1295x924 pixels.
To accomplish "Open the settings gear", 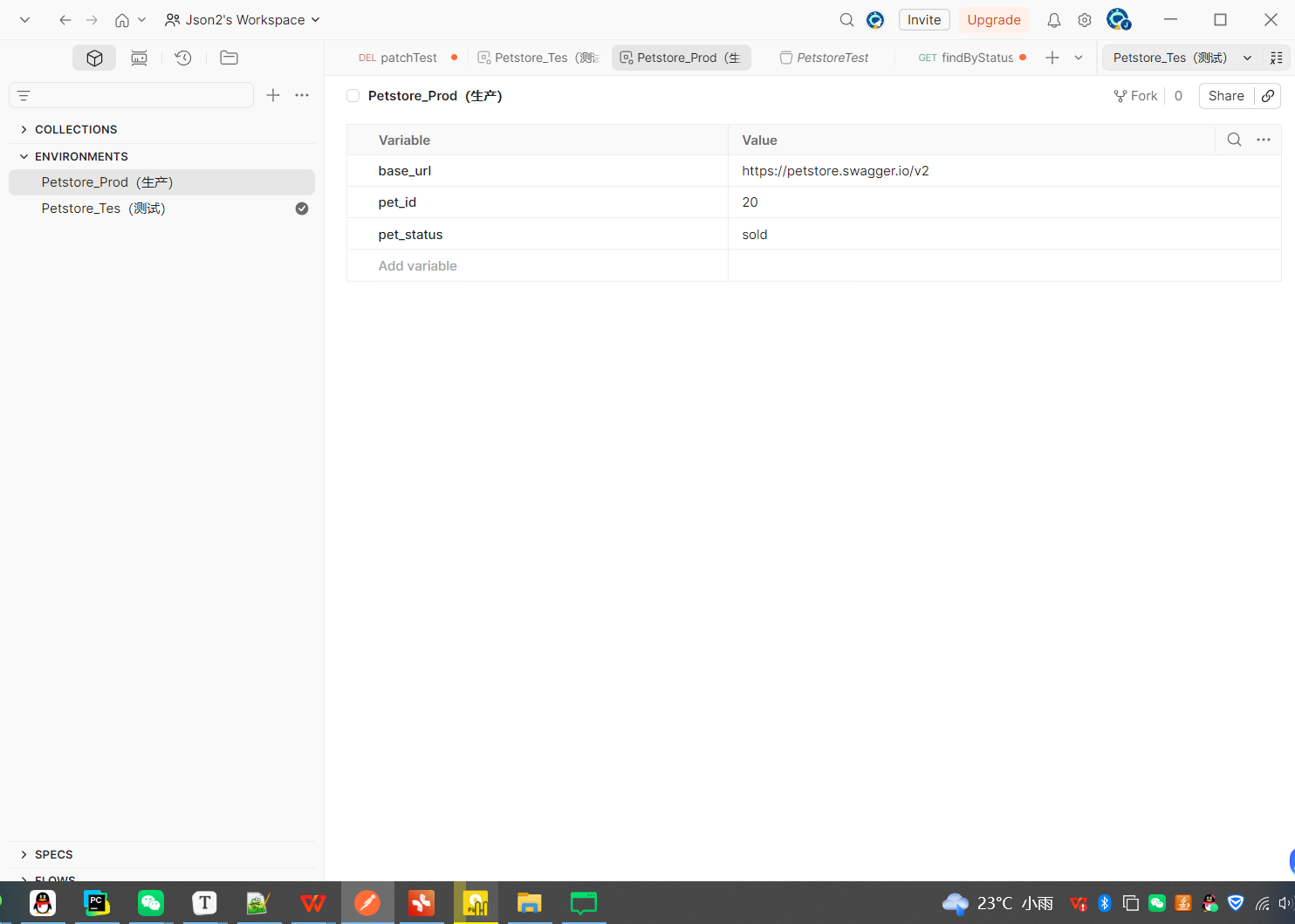I will click(1085, 20).
